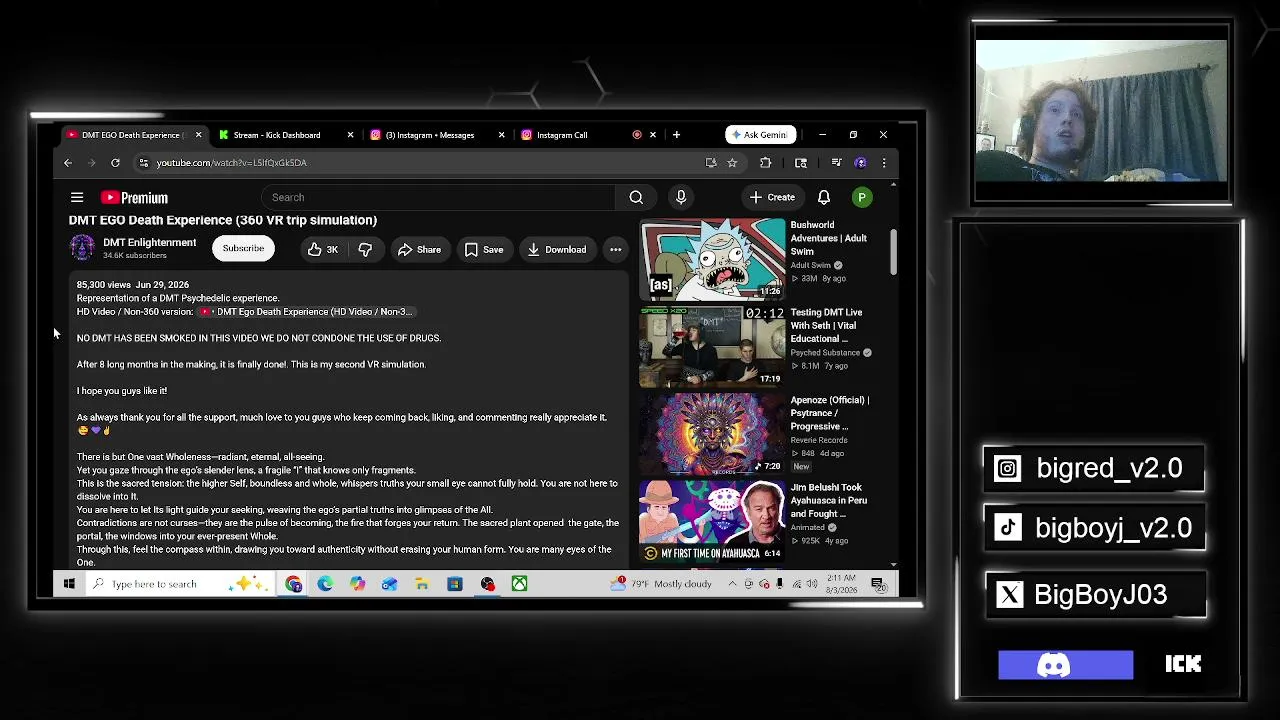
Task: Like the video with thumbs up
Action: [x=323, y=250]
